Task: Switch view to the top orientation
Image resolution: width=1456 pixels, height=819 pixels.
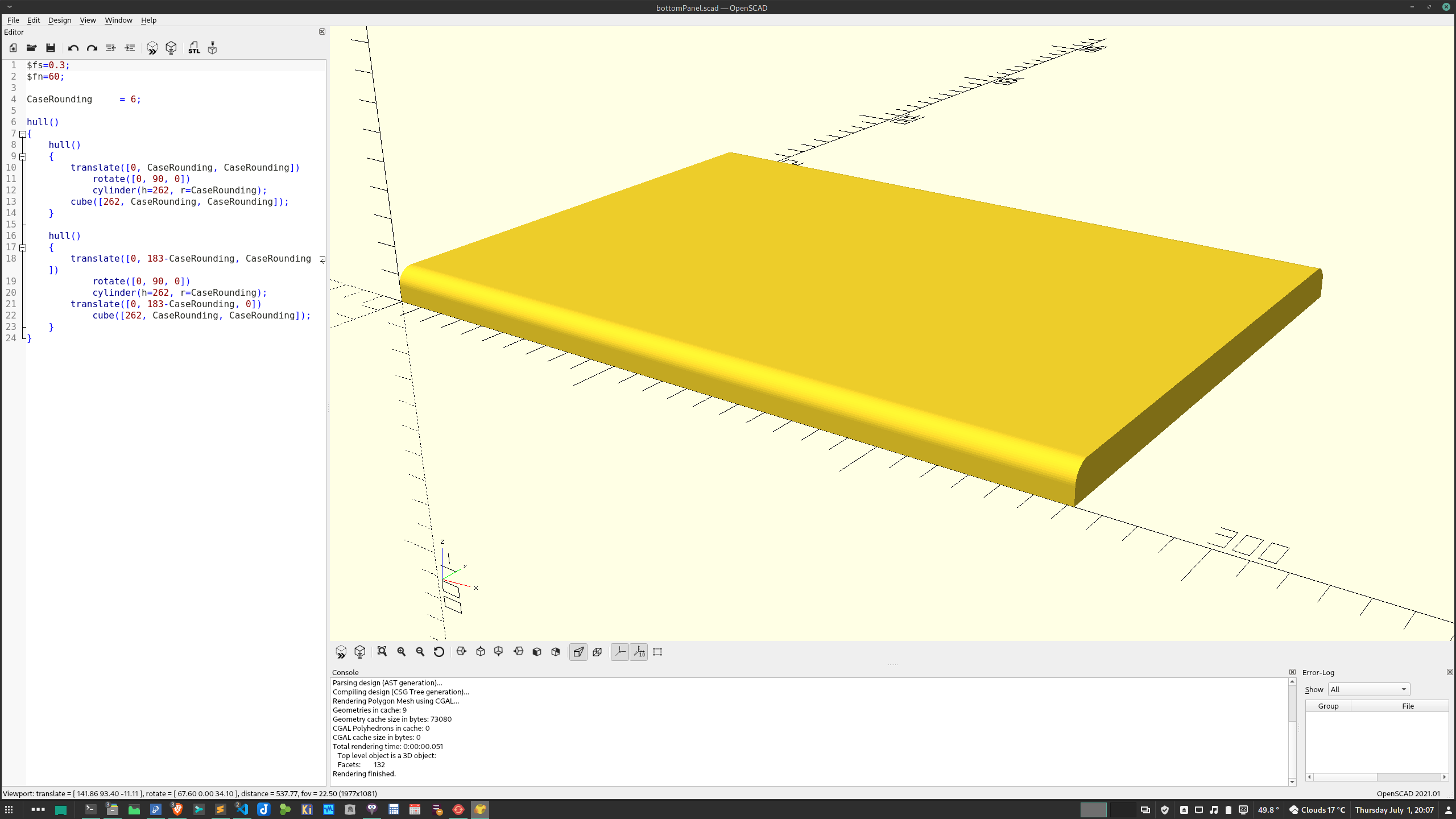Action: (x=481, y=652)
